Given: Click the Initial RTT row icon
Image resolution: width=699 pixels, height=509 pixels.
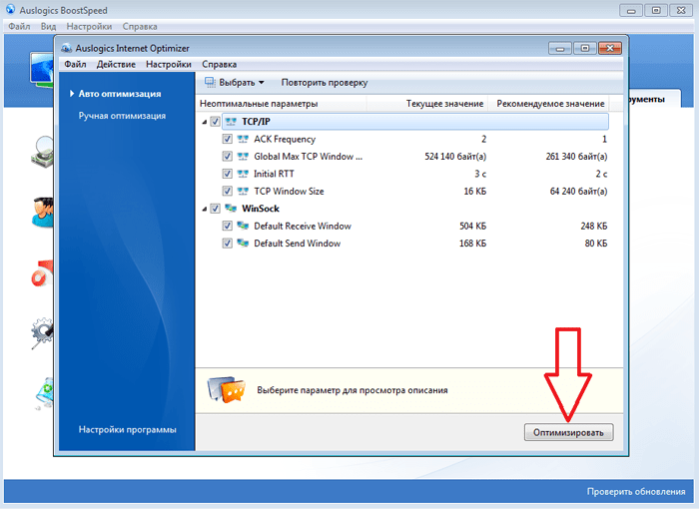Looking at the screenshot, I should [243, 174].
